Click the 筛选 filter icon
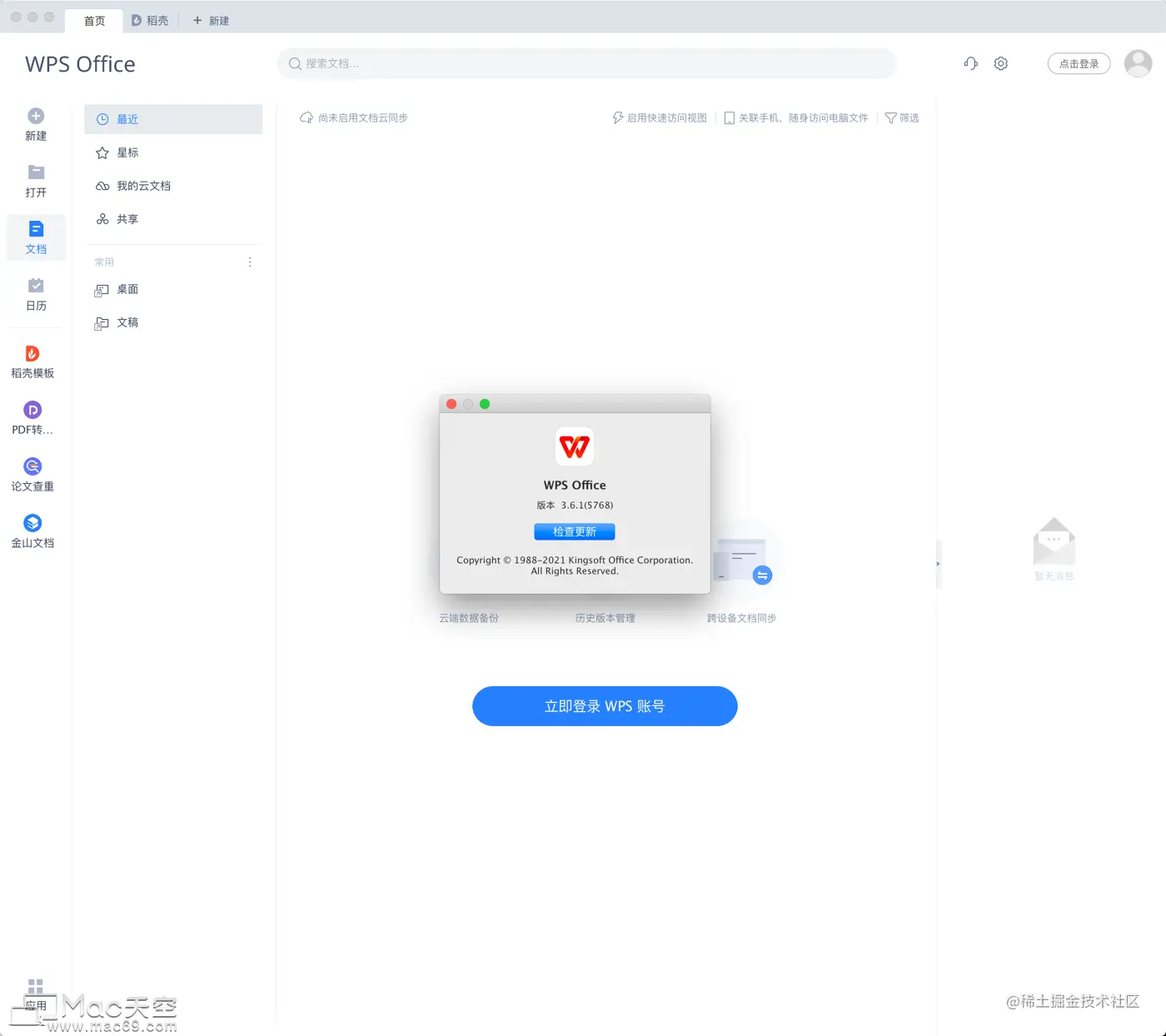The width and height of the screenshot is (1166, 1036). tap(890, 118)
